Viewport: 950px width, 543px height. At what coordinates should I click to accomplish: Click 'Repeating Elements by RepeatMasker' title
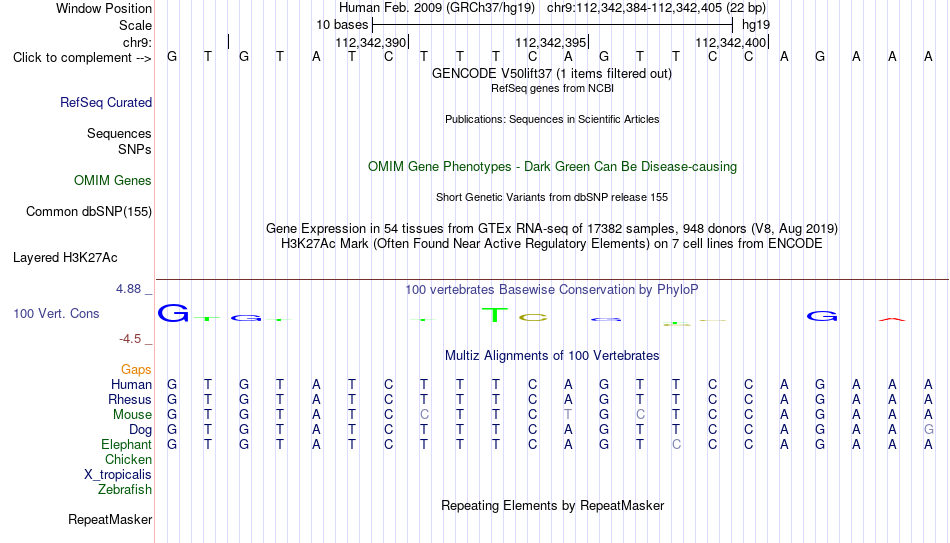coord(553,505)
